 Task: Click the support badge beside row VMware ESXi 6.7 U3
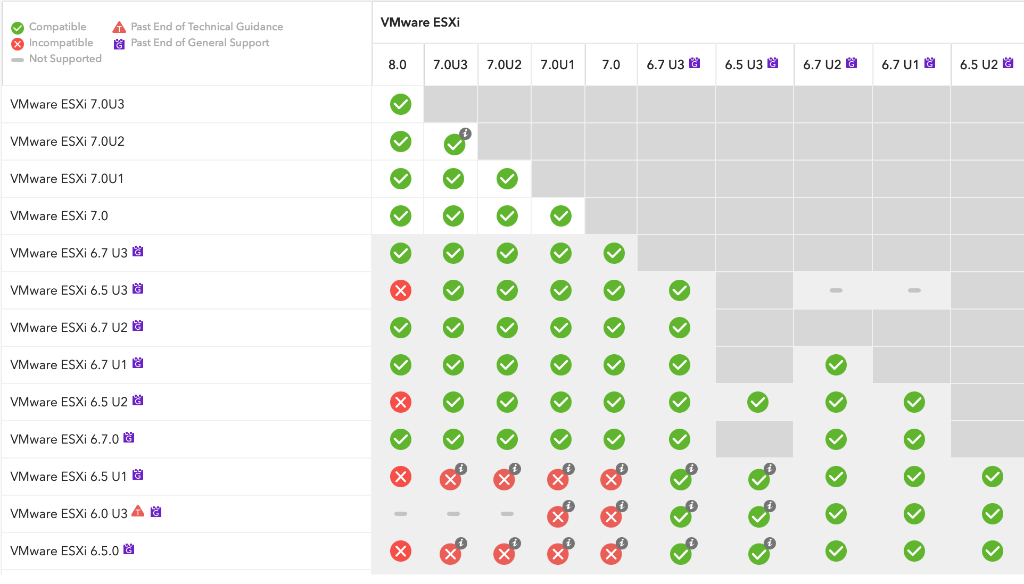(138, 251)
